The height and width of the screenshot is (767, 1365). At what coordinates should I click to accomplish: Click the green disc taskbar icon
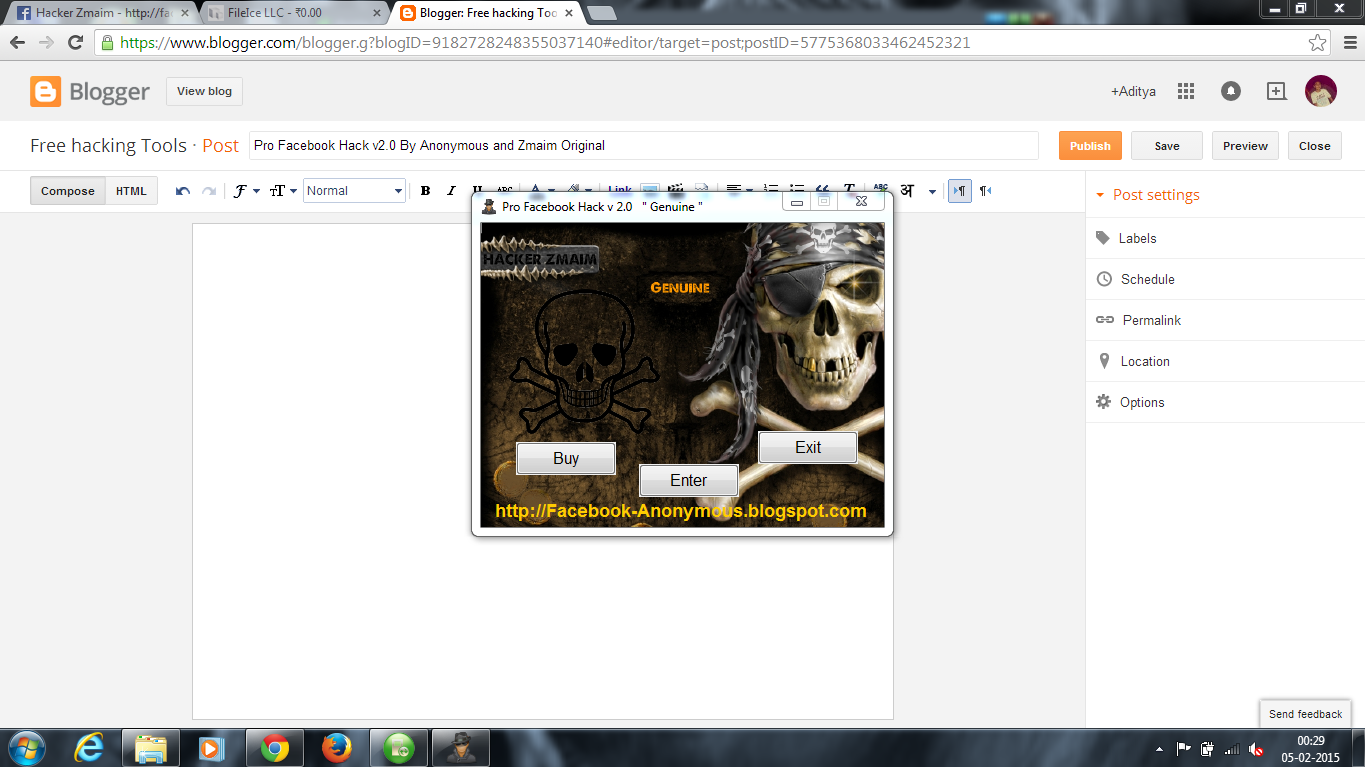pos(399,748)
